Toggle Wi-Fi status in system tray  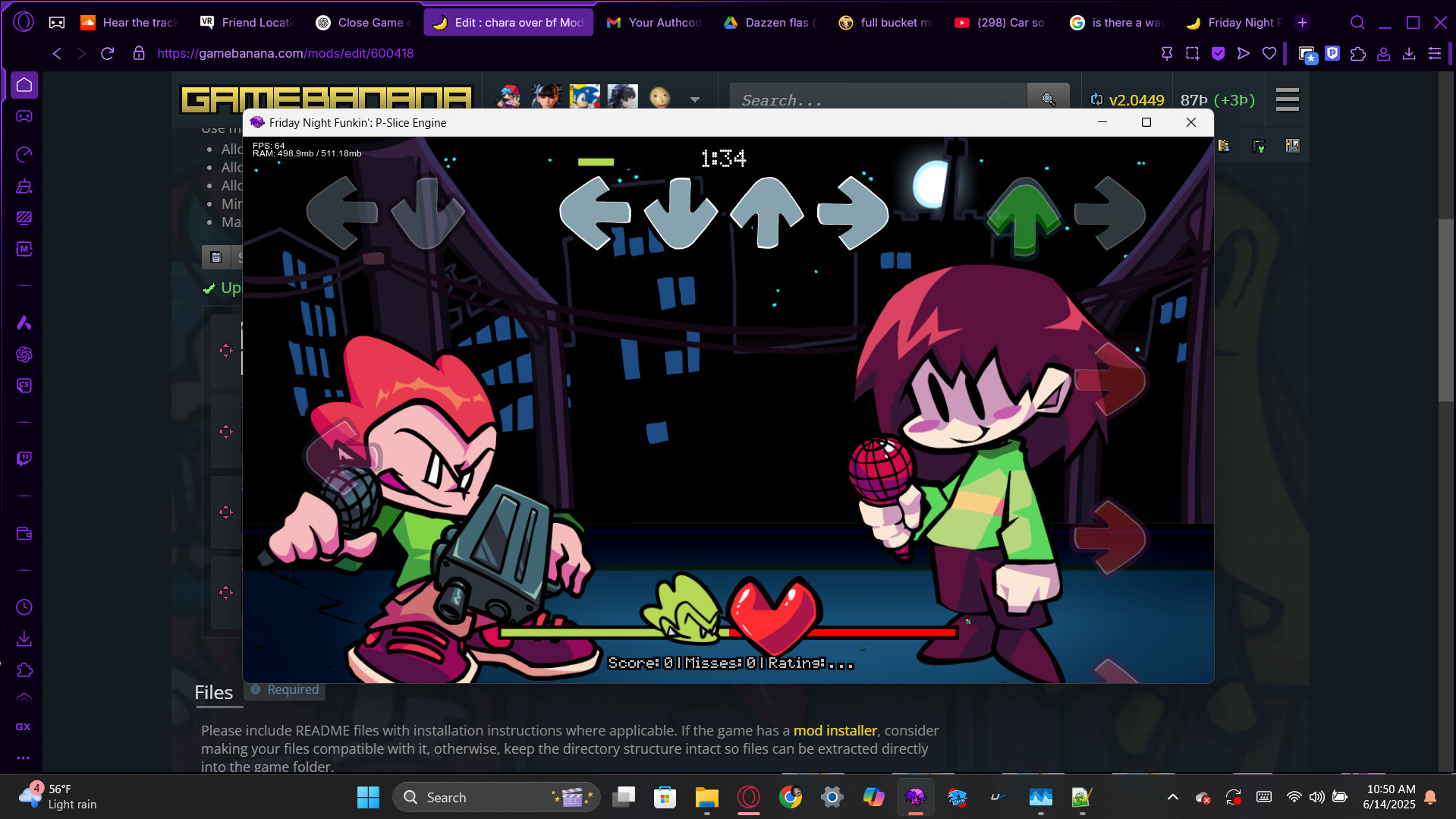[1293, 797]
